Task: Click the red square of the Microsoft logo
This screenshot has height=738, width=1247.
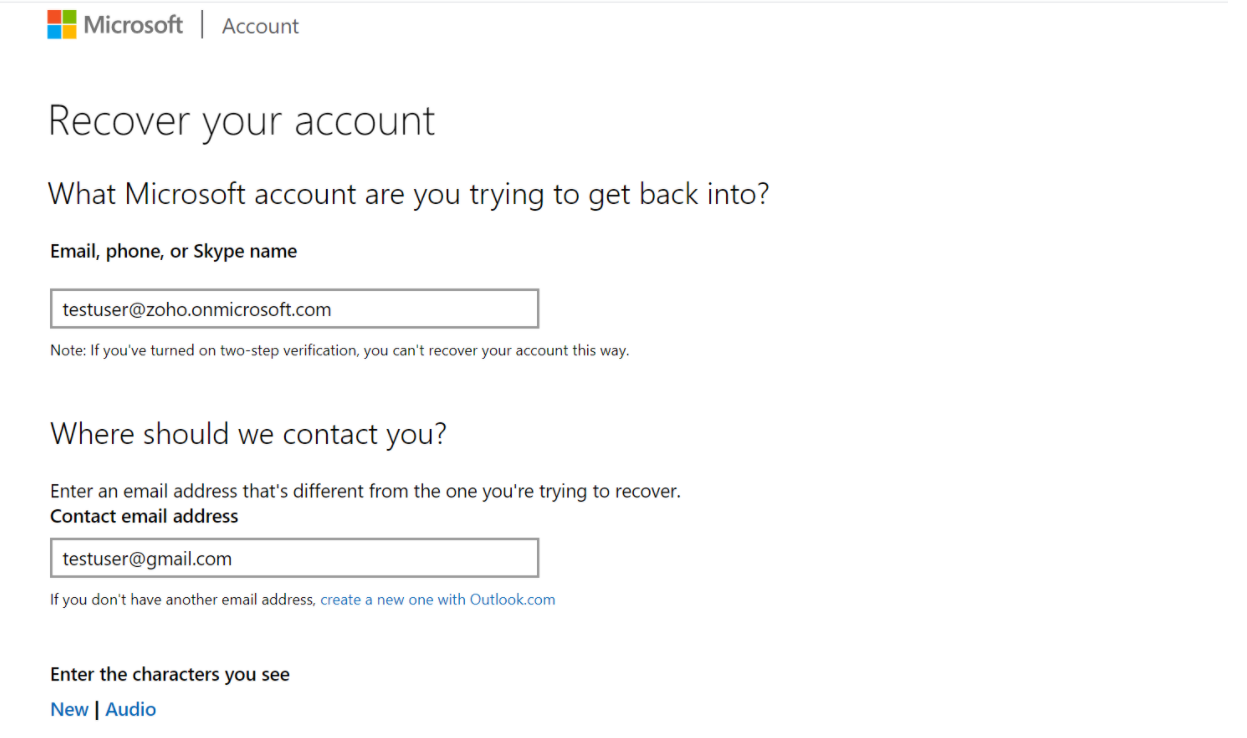Action: click(x=54, y=17)
